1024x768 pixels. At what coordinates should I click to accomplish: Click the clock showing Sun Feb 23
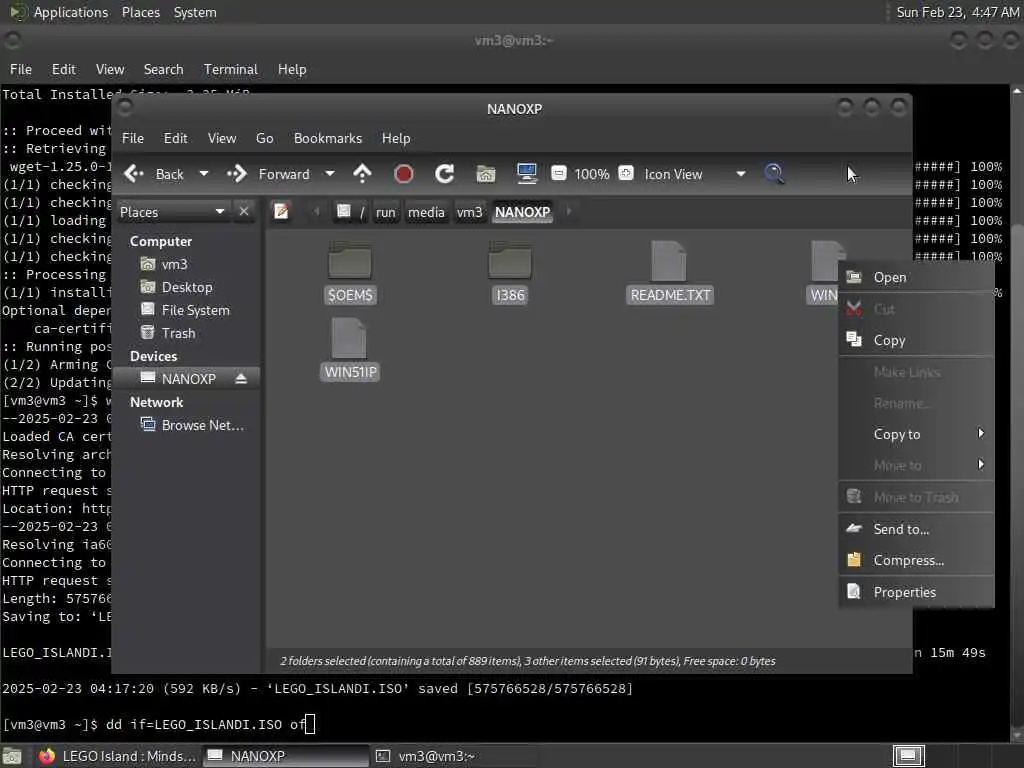[x=957, y=12]
